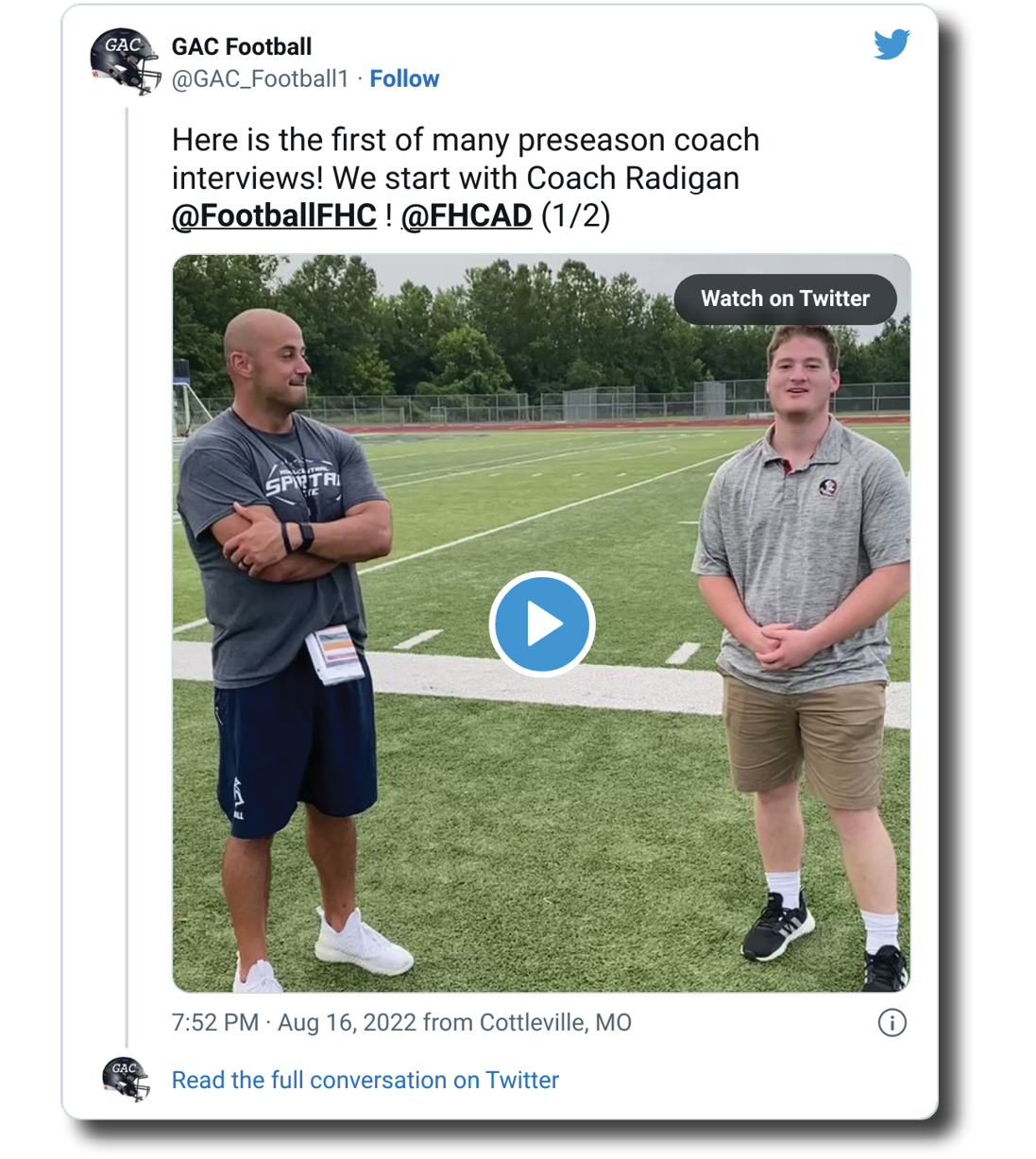
Task: Click the Coach Radigan line of tweet text
Action: tap(455, 179)
